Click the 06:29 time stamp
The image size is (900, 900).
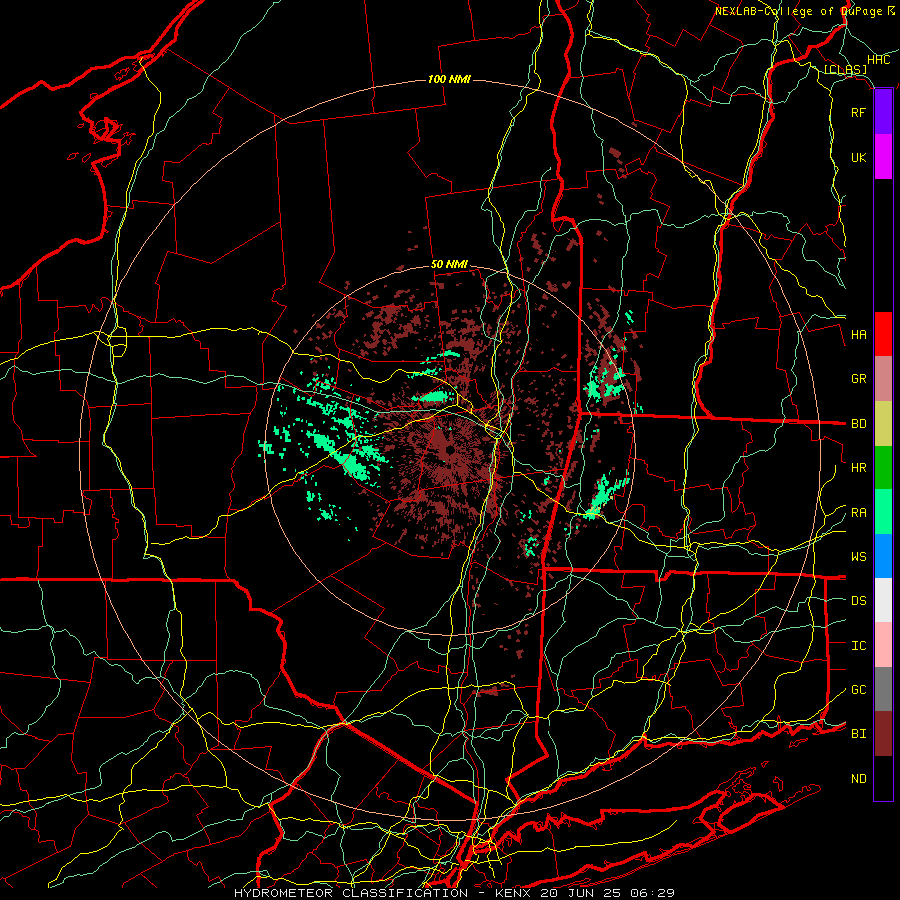click(655, 893)
